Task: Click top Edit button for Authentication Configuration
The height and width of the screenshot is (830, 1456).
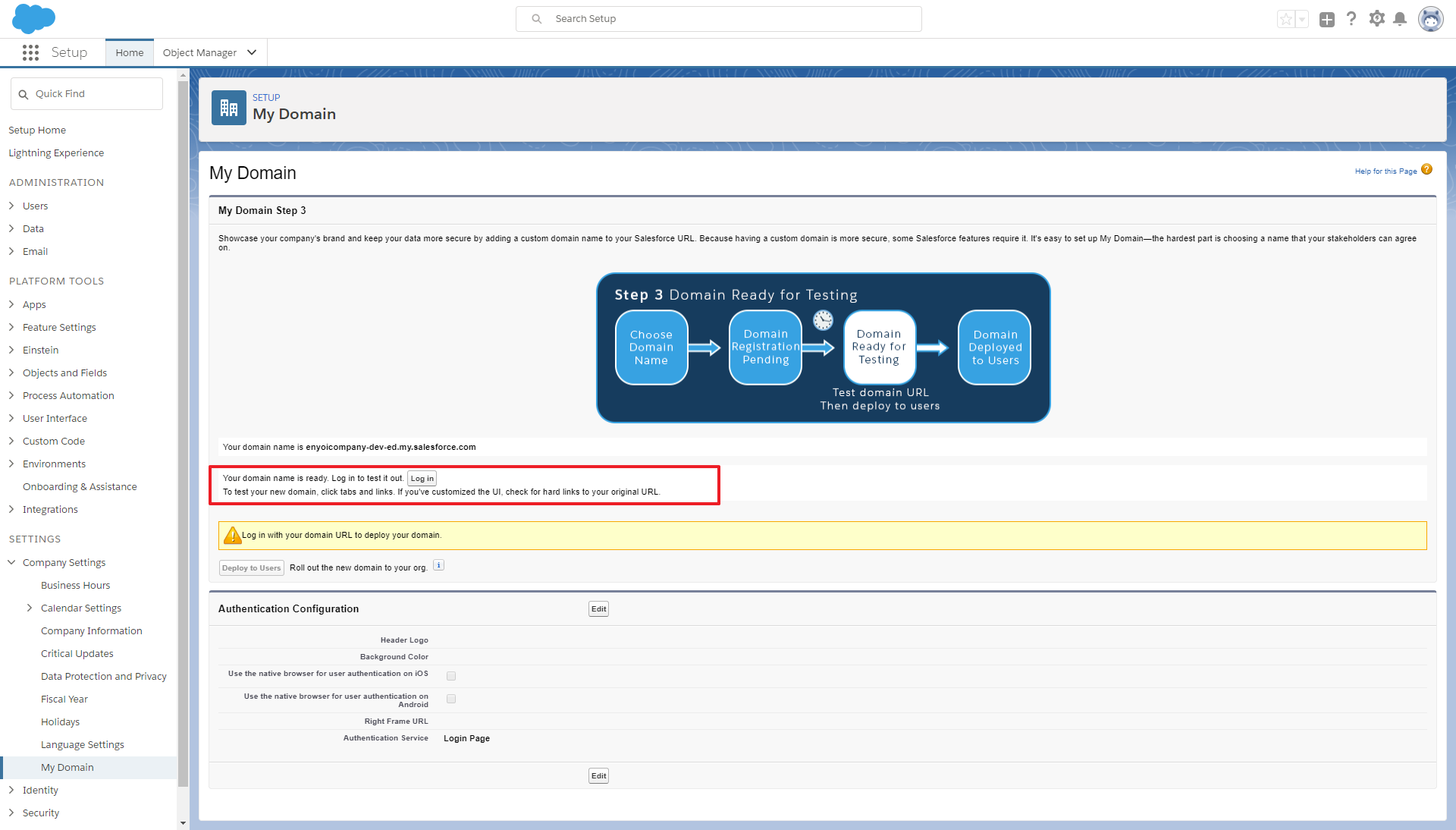Action: pyautogui.click(x=599, y=608)
